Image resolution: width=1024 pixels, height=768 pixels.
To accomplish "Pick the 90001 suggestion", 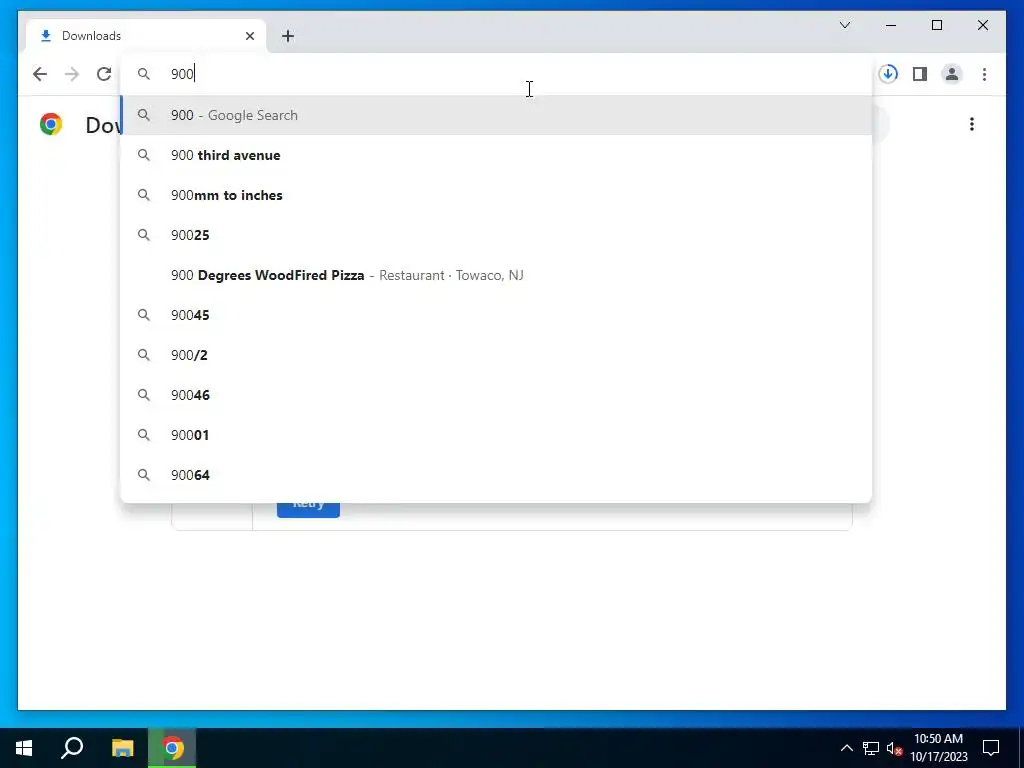I will (x=496, y=435).
